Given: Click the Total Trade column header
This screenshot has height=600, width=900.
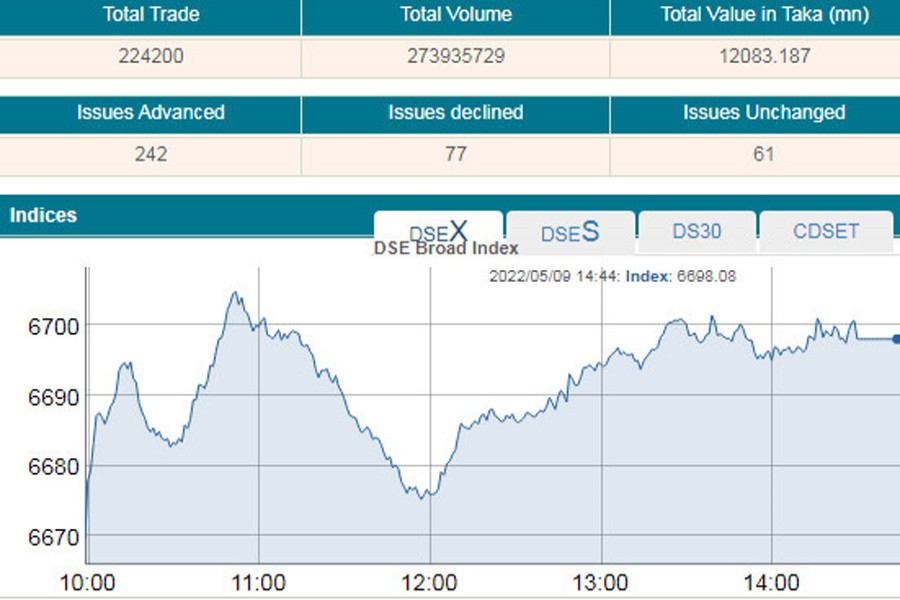Looking at the screenshot, I should pyautogui.click(x=151, y=15).
